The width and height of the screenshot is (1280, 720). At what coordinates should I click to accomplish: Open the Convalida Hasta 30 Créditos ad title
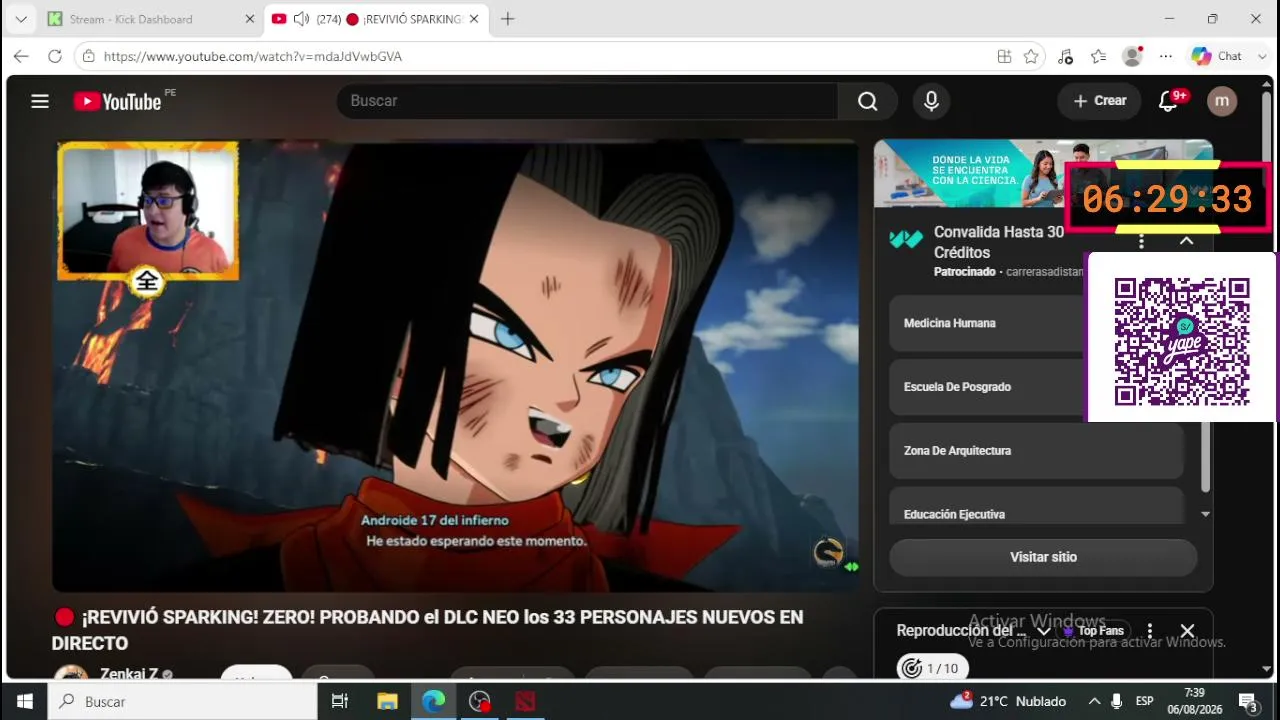click(999, 242)
